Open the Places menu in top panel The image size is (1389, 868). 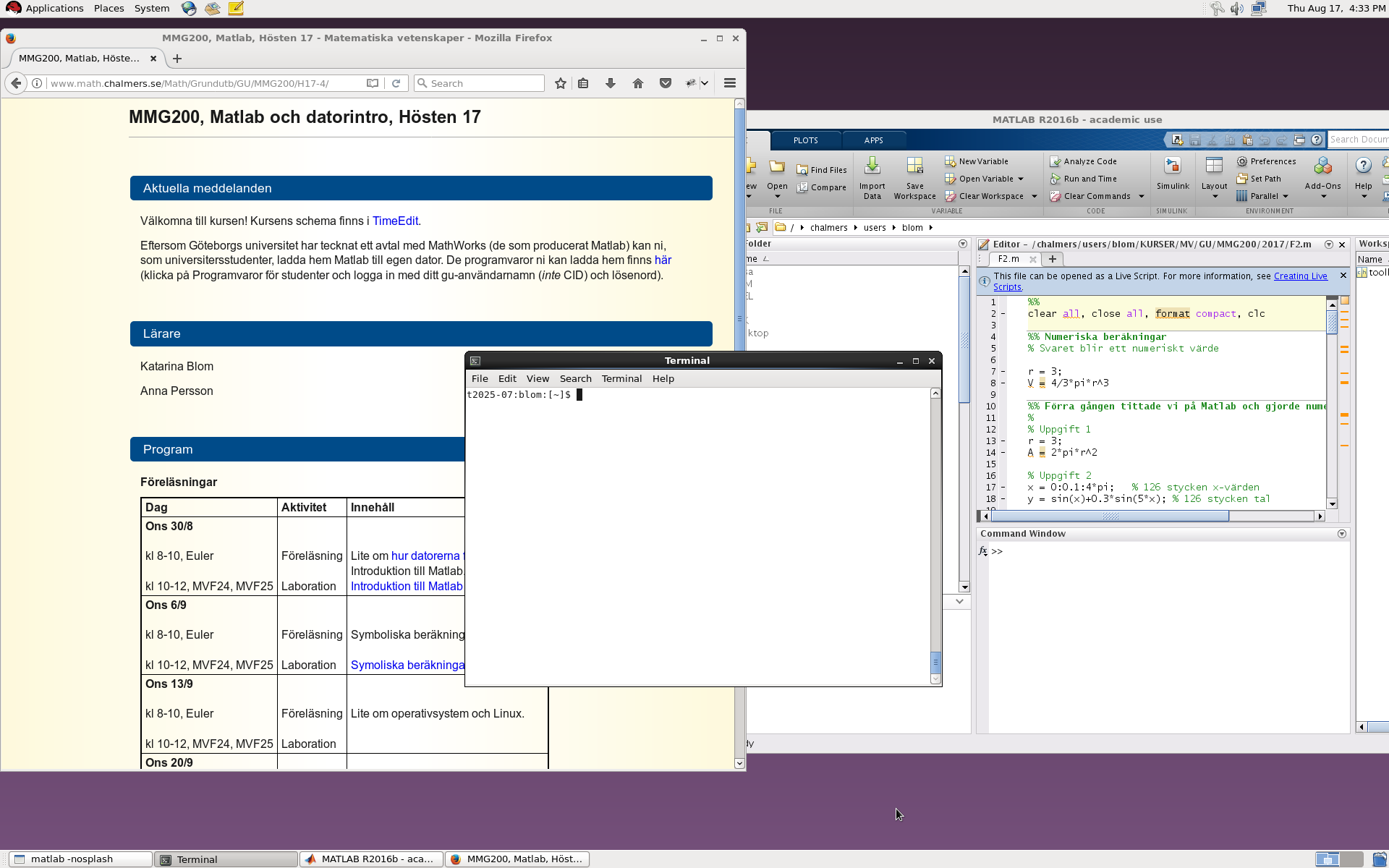pyautogui.click(x=109, y=9)
